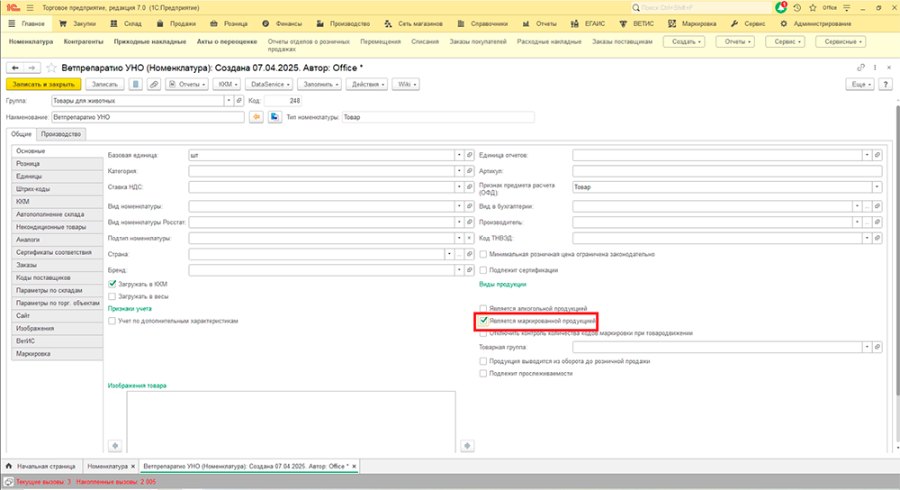The height and width of the screenshot is (490, 900).
Task: Open the Отчеты dropdown in form toolbar
Action: click(x=187, y=84)
